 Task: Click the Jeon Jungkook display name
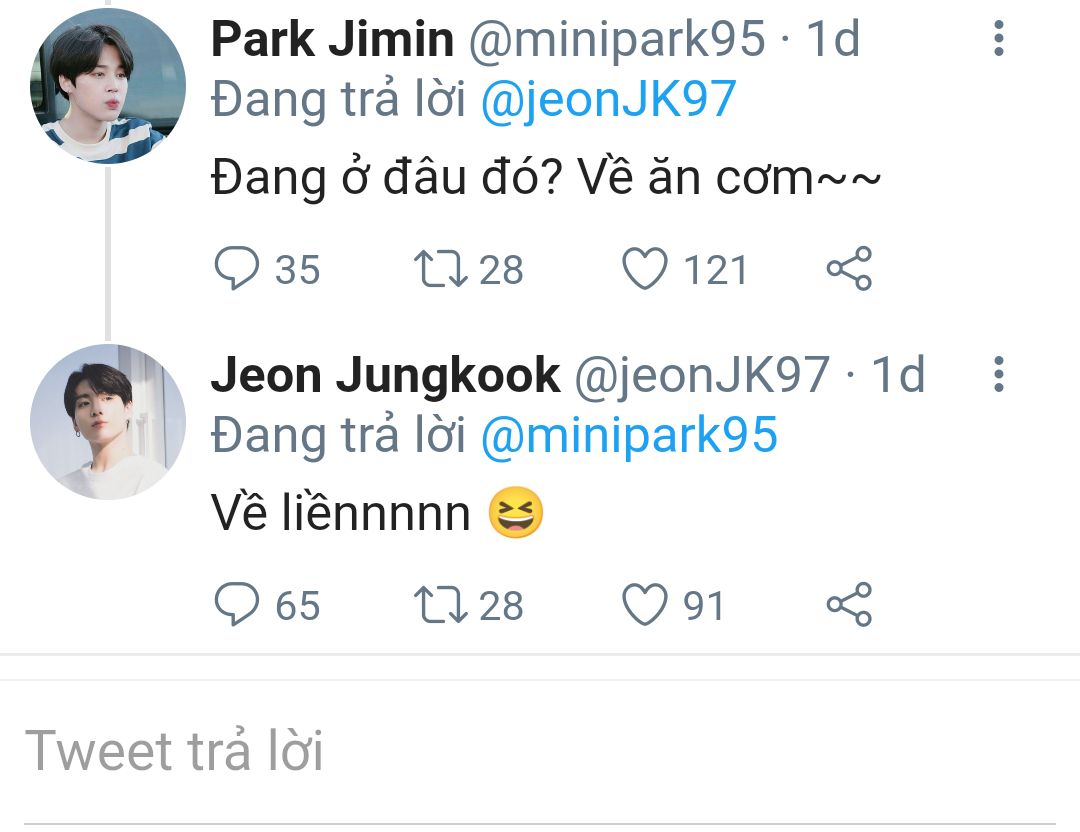pyautogui.click(x=385, y=376)
